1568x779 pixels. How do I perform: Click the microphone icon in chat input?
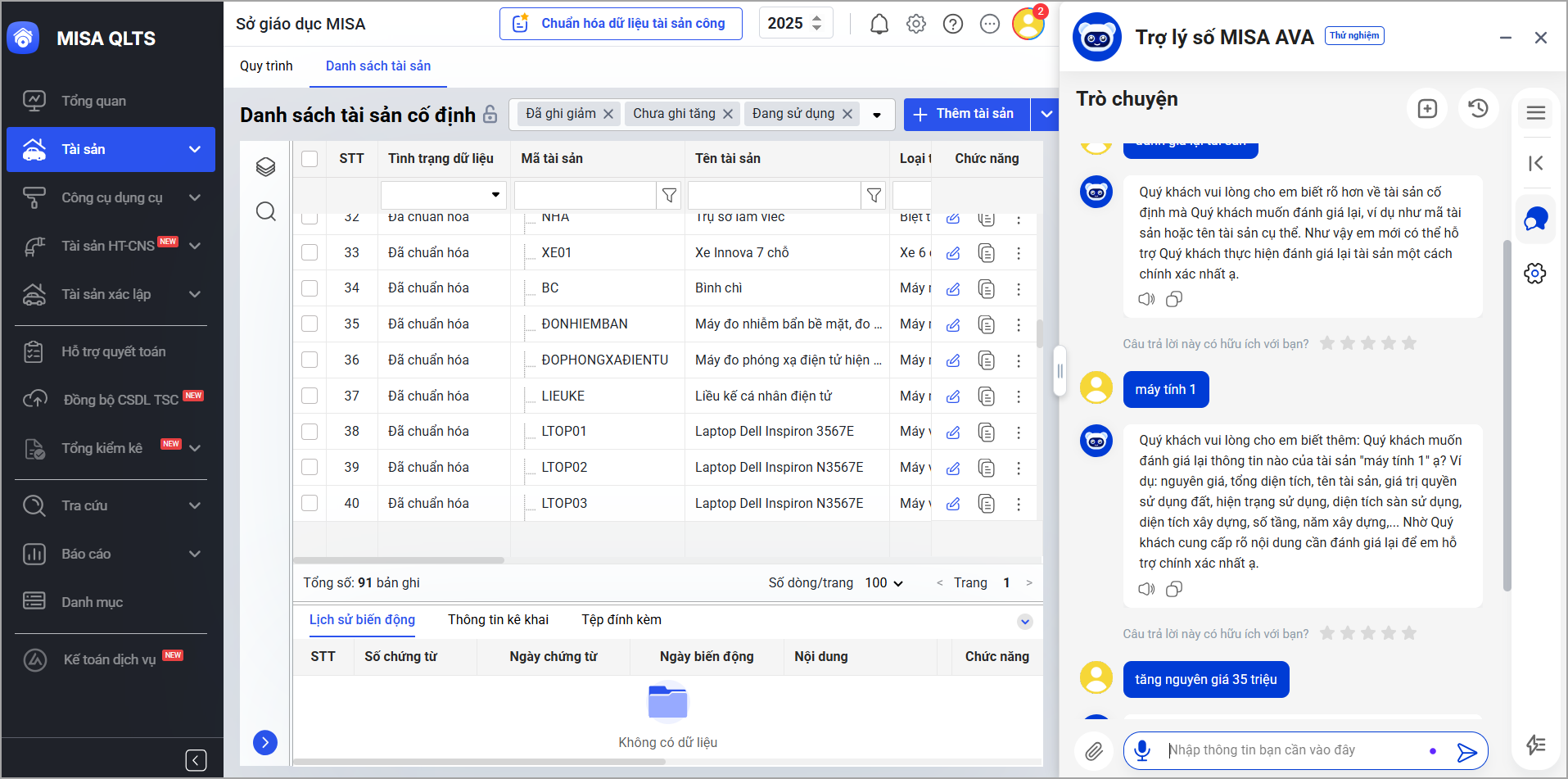pyautogui.click(x=1142, y=750)
